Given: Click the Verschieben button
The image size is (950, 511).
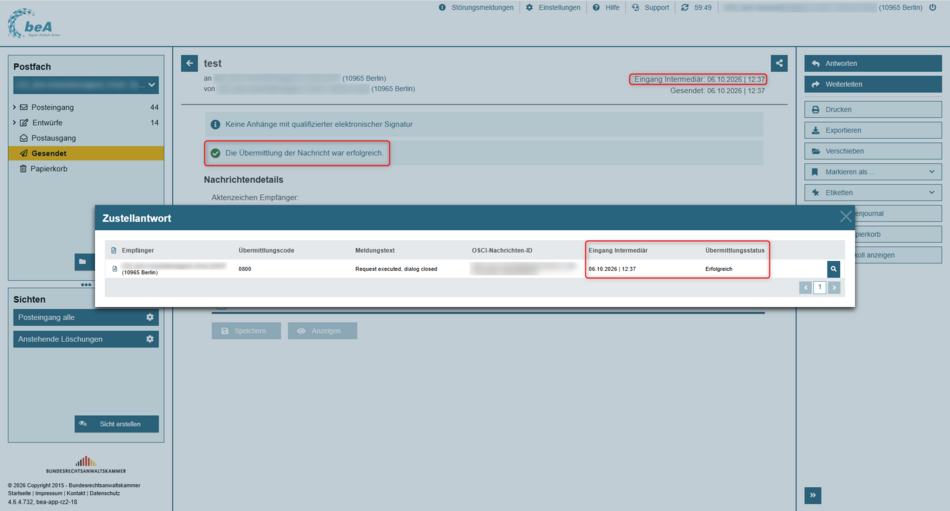Looking at the screenshot, I should [x=873, y=151].
